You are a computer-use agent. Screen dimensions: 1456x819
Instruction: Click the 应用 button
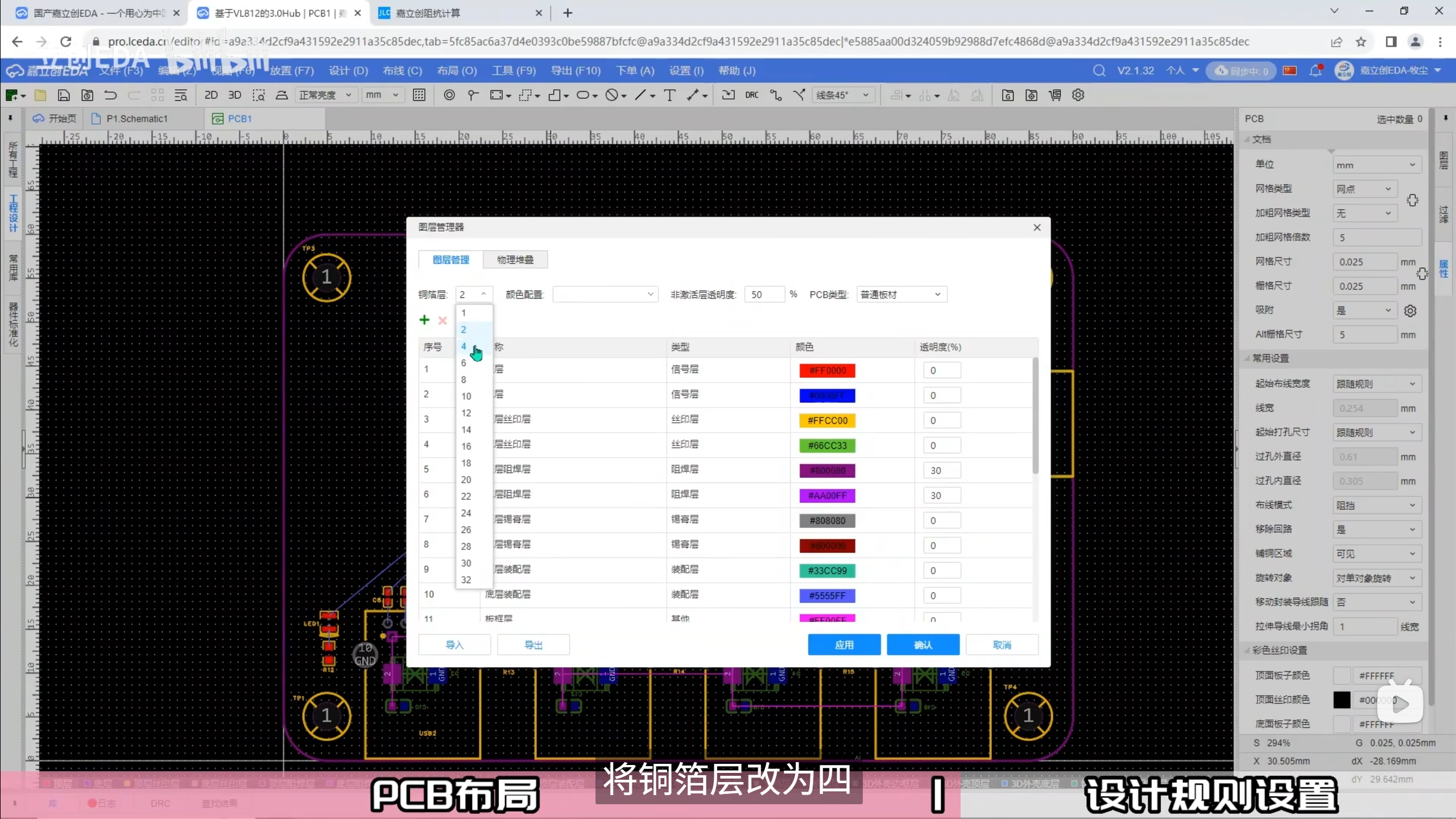click(844, 645)
